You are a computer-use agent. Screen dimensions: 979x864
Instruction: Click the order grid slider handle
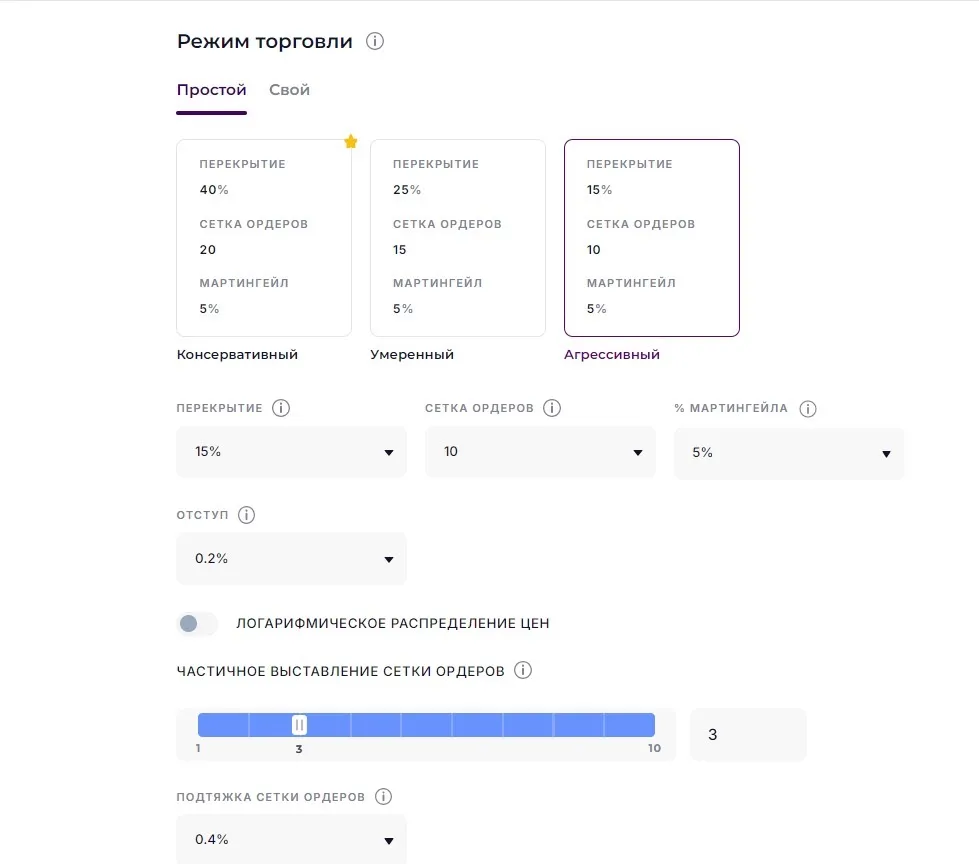(299, 725)
